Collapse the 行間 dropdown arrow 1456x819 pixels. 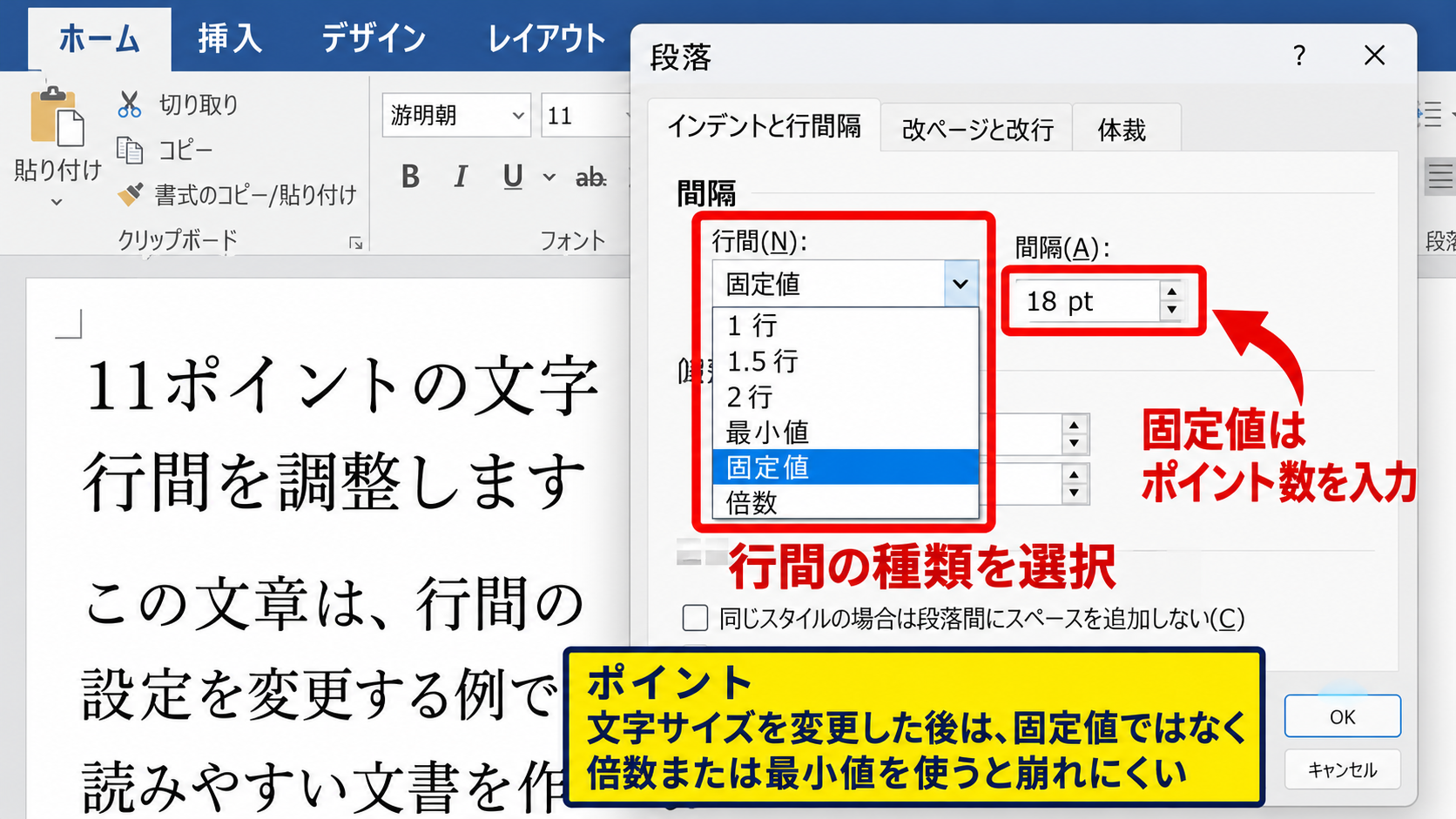coord(961,284)
